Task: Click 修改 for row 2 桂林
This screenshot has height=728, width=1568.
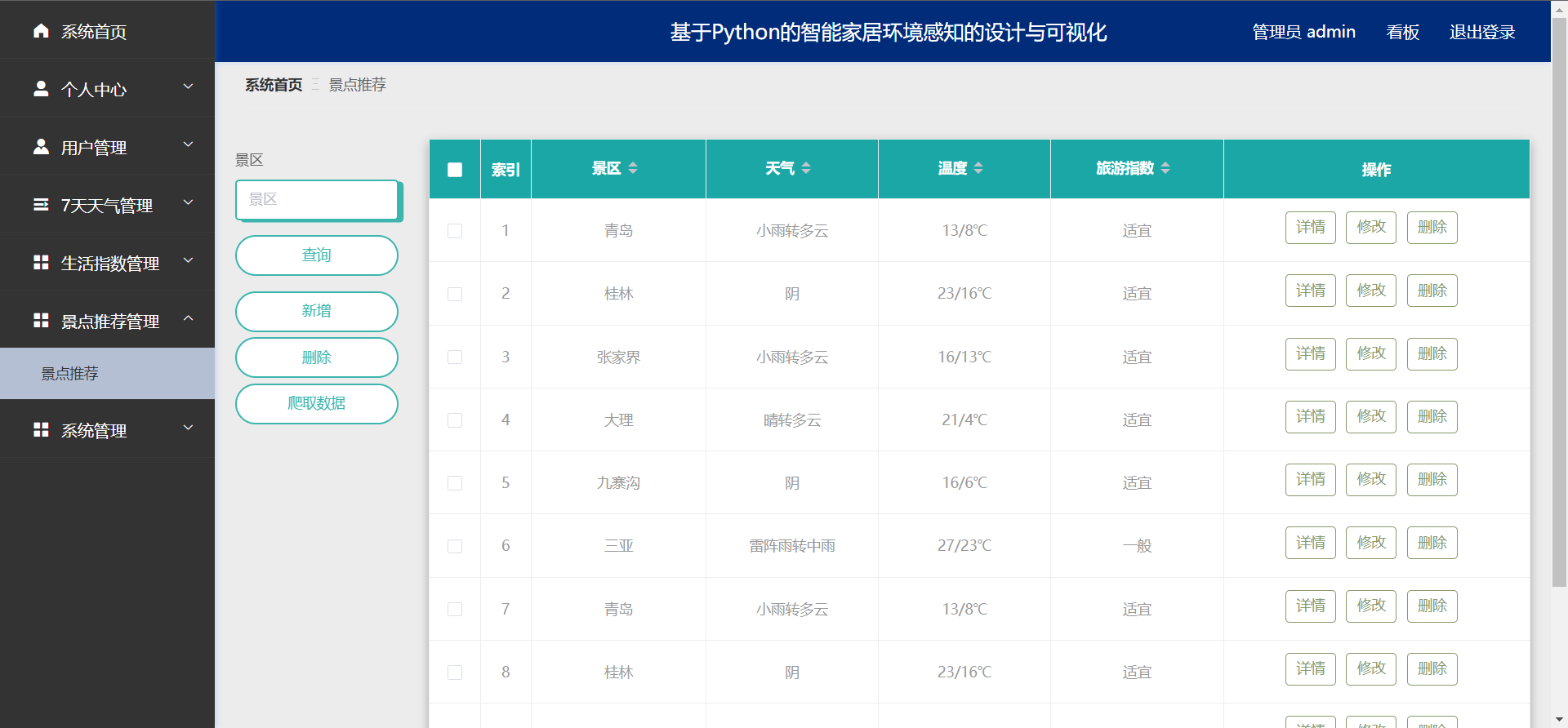Action: click(1371, 291)
